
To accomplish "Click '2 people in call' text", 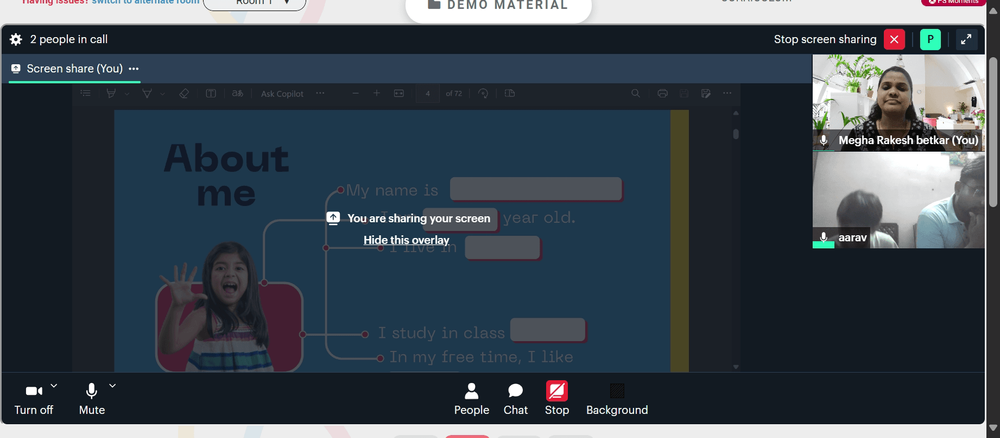I will click(x=69, y=40).
